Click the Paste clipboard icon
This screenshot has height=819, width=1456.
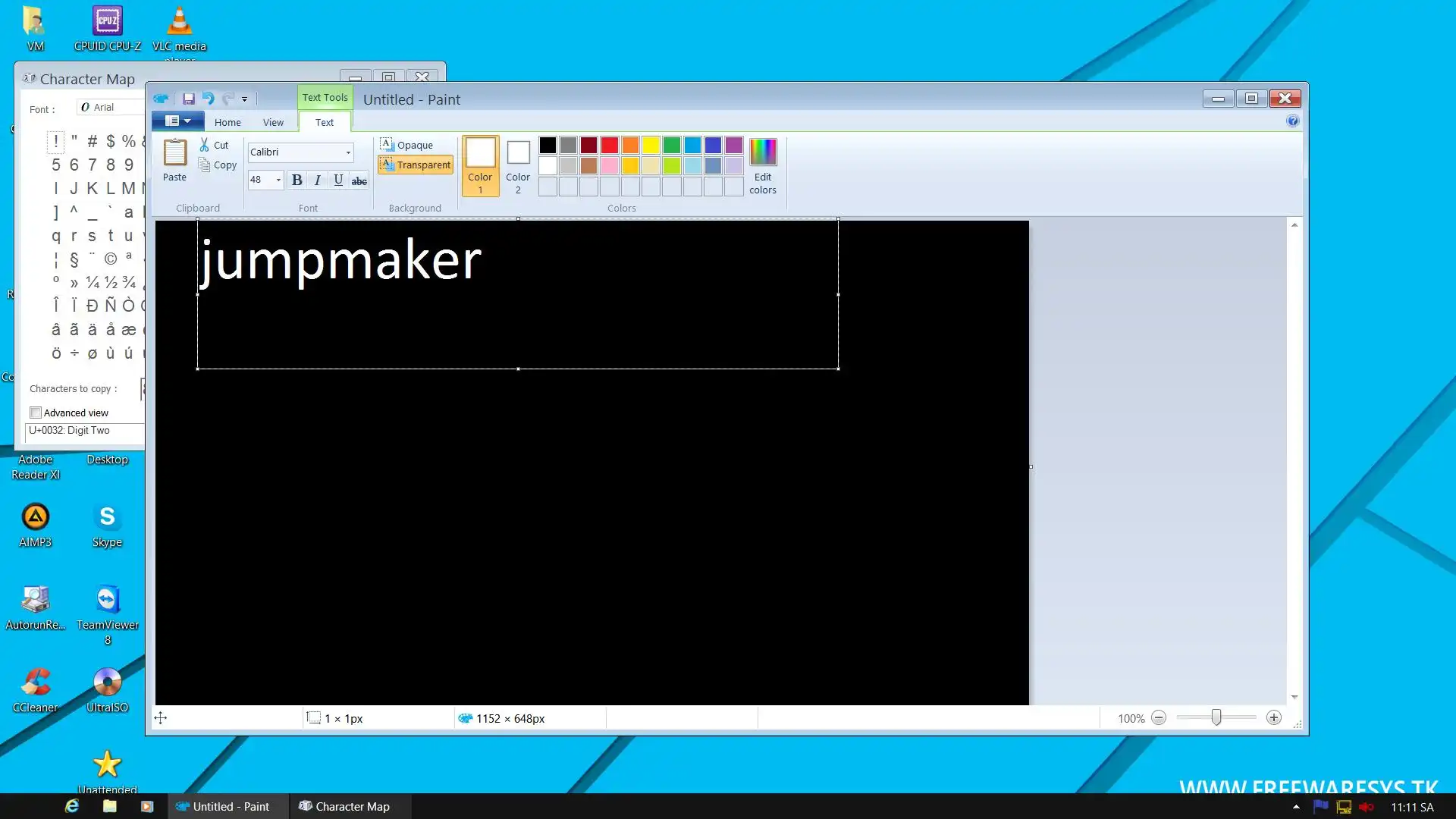click(x=174, y=153)
